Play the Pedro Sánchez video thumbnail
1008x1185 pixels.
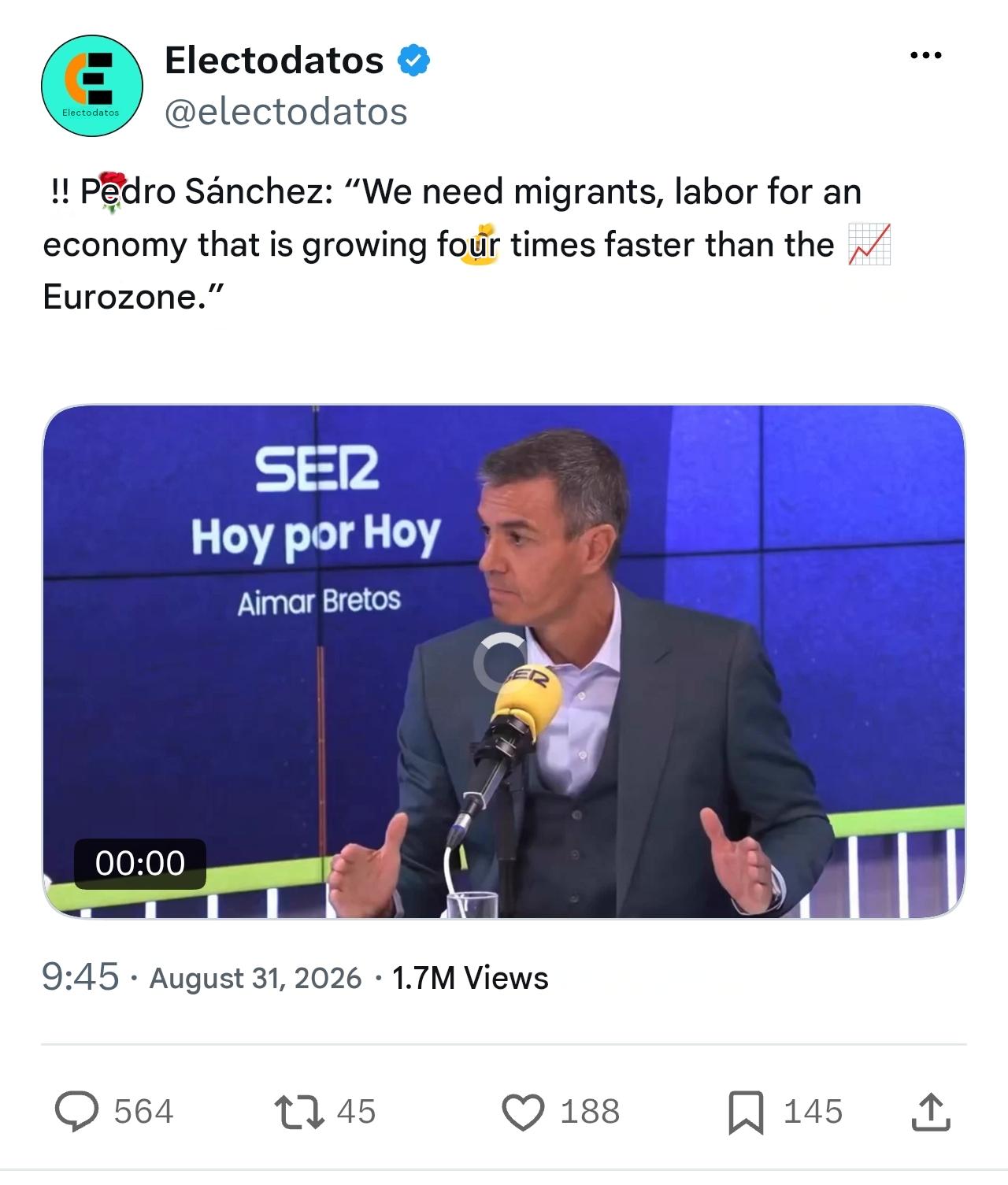point(504,661)
